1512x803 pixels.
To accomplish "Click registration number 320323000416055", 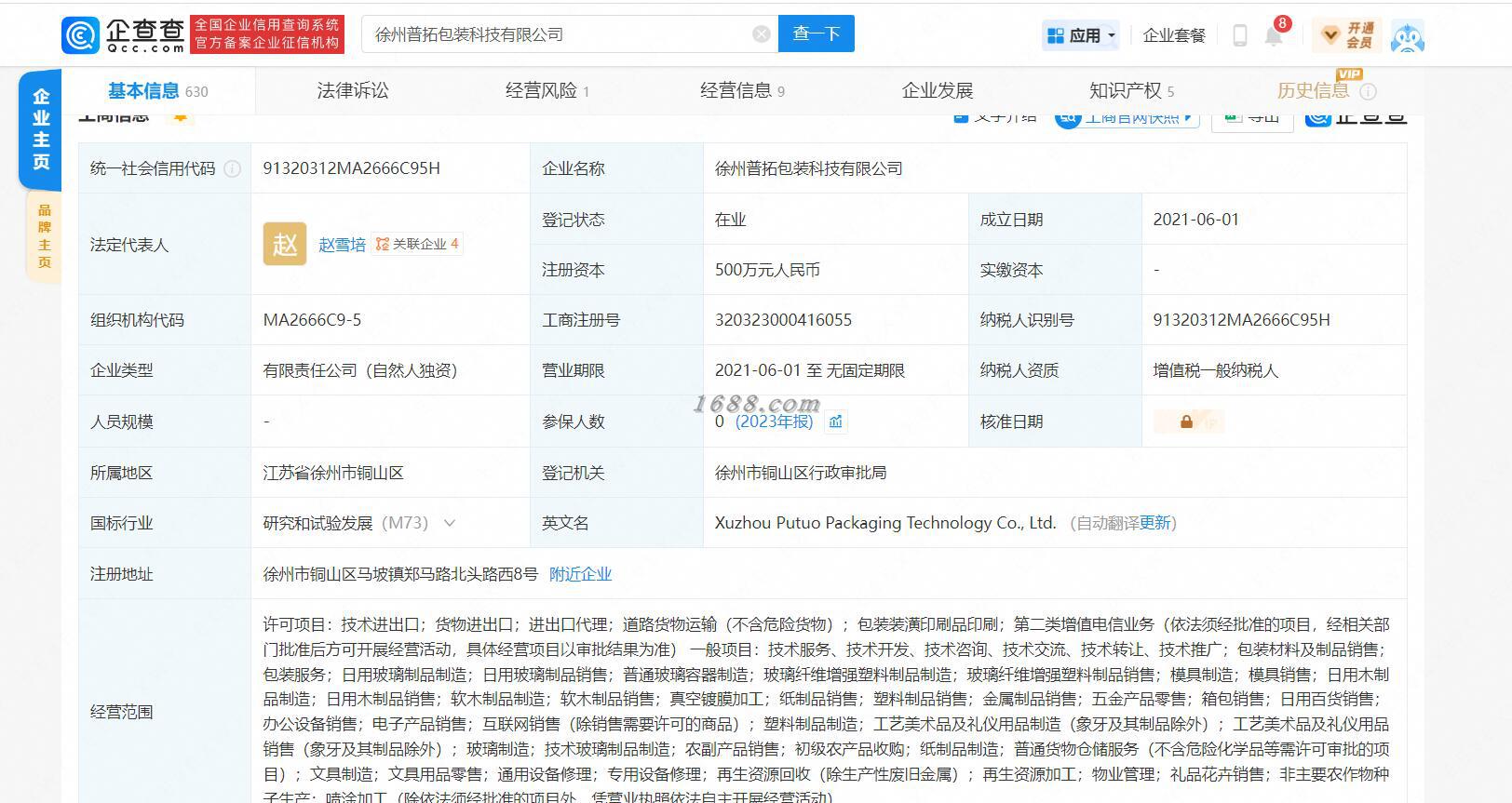I will coord(784,320).
